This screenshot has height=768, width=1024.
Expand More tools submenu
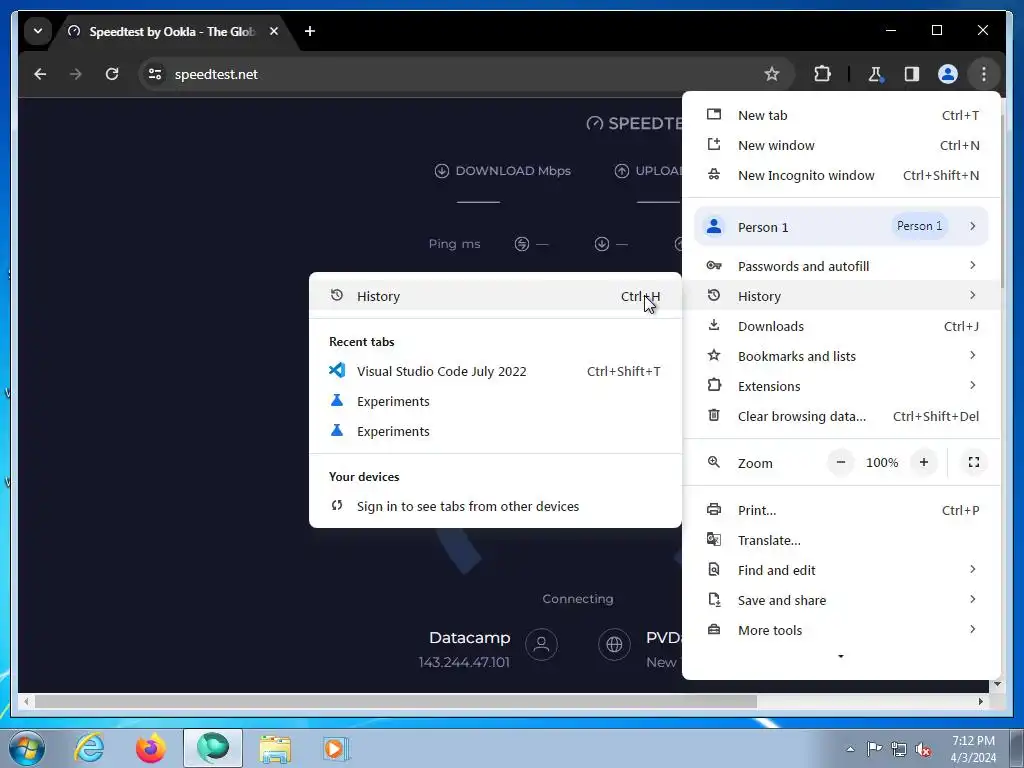pyautogui.click(x=841, y=630)
